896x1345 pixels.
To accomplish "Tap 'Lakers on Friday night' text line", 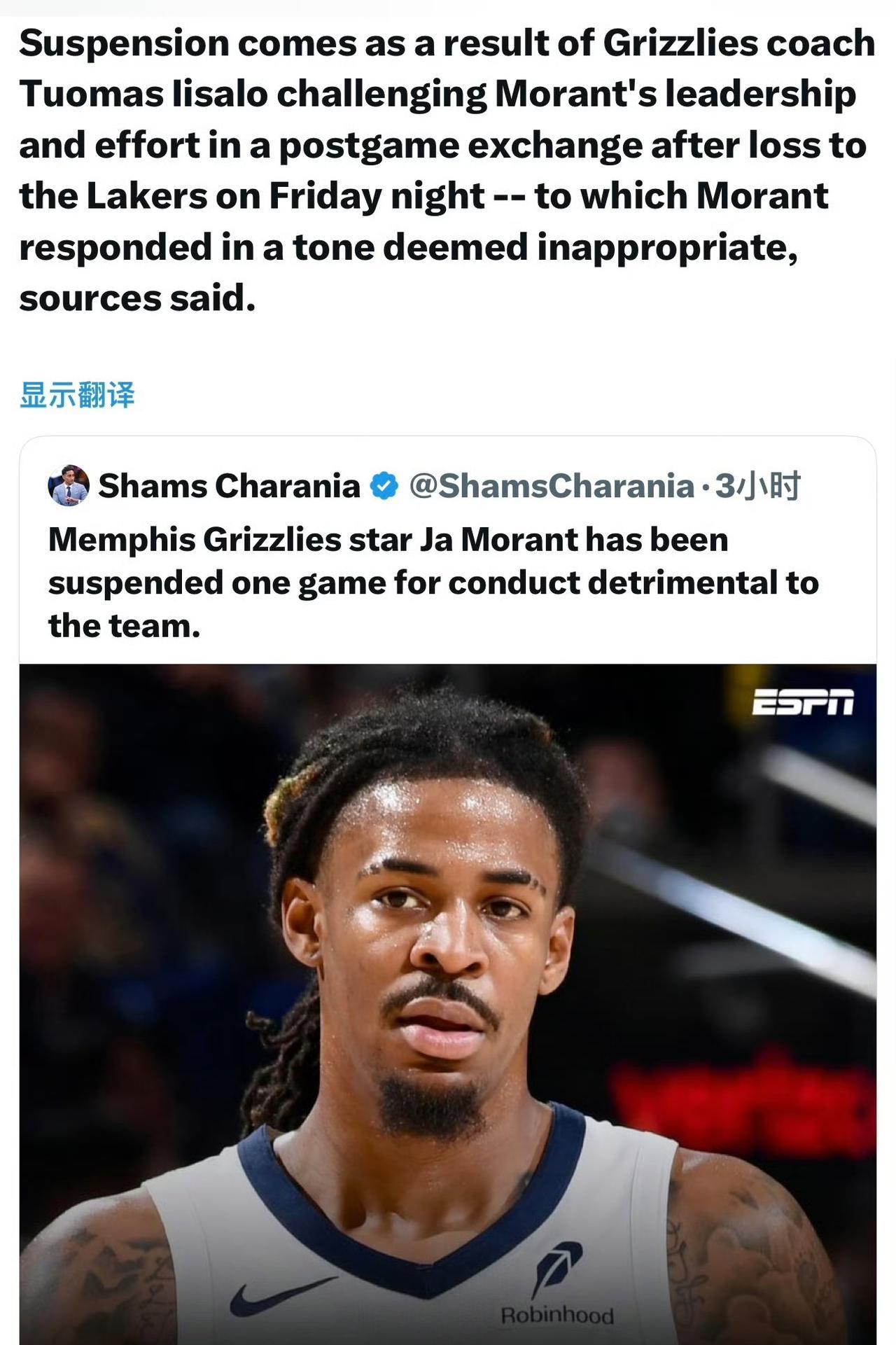I will point(286,196).
